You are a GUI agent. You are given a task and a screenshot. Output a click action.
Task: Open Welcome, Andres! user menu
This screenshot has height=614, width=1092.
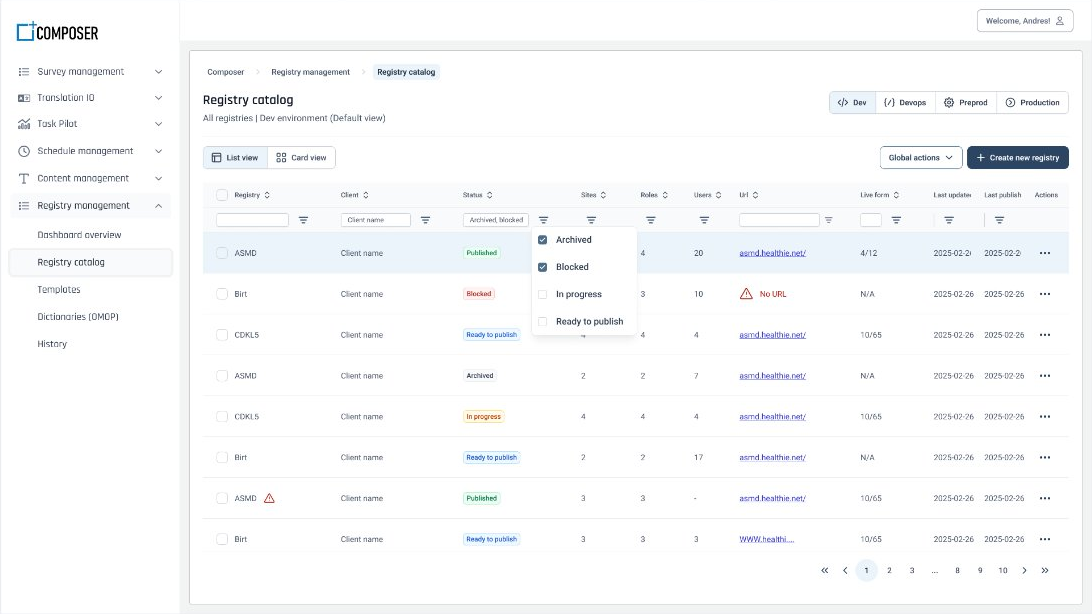(x=1024, y=21)
